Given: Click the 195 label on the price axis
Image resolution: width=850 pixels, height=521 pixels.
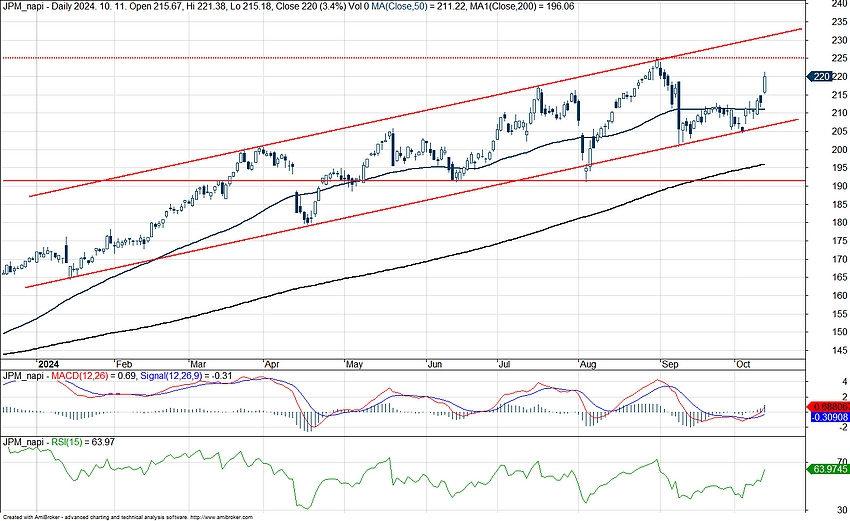Looking at the screenshot, I should [840, 168].
